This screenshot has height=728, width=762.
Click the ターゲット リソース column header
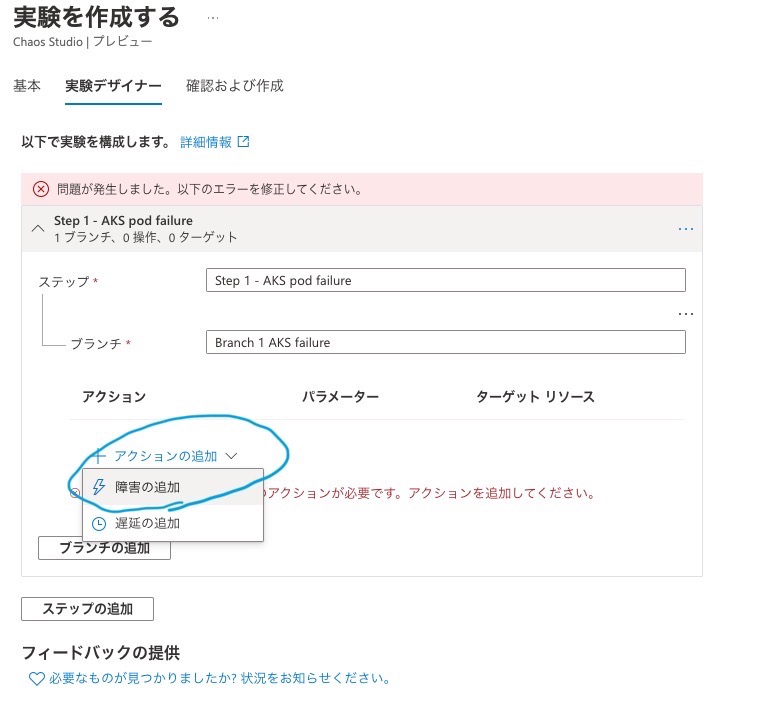tap(535, 397)
